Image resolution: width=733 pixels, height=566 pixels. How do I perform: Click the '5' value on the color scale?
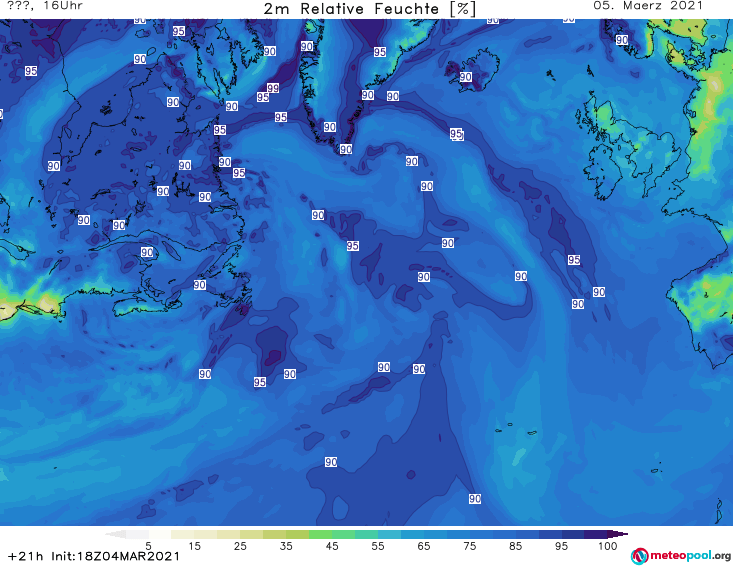[x=148, y=546]
